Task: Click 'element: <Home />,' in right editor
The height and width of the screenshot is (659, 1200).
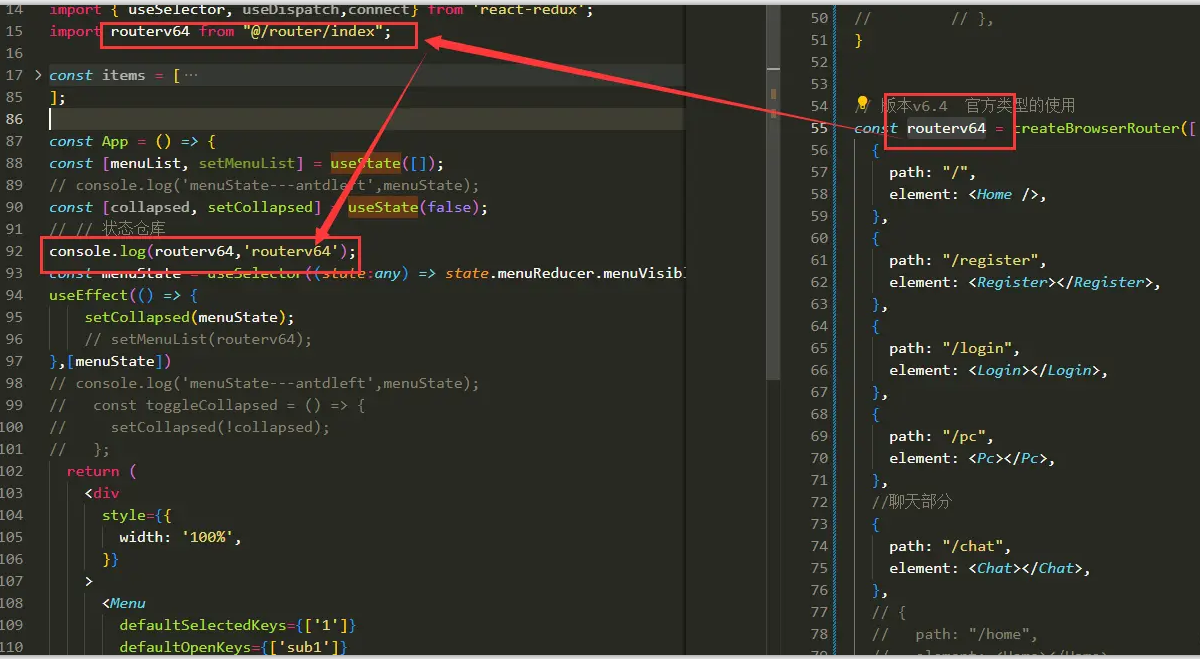Action: 968,194
